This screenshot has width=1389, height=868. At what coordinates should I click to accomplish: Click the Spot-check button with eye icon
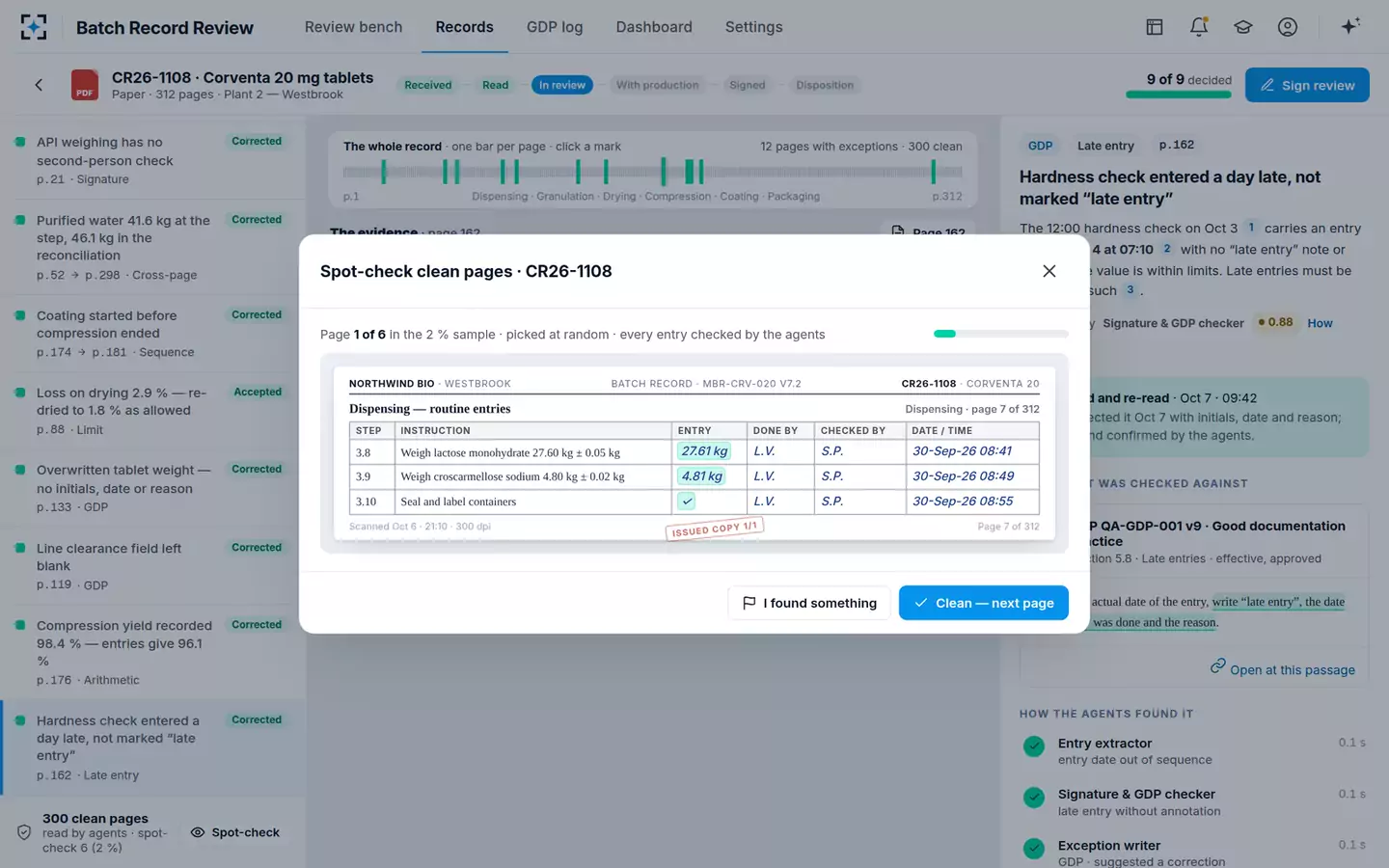pos(235,832)
